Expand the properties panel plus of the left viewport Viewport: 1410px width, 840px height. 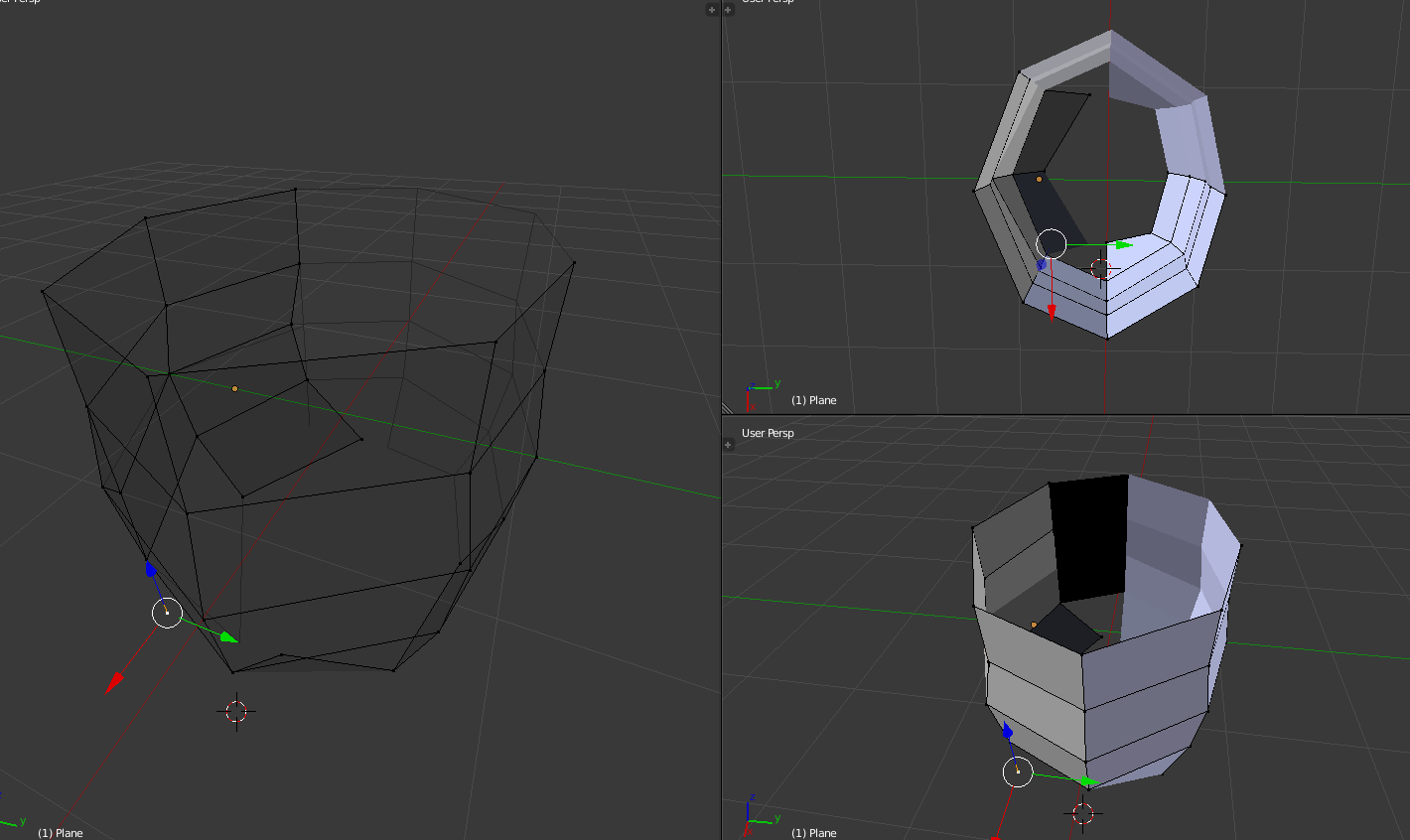pyautogui.click(x=712, y=10)
